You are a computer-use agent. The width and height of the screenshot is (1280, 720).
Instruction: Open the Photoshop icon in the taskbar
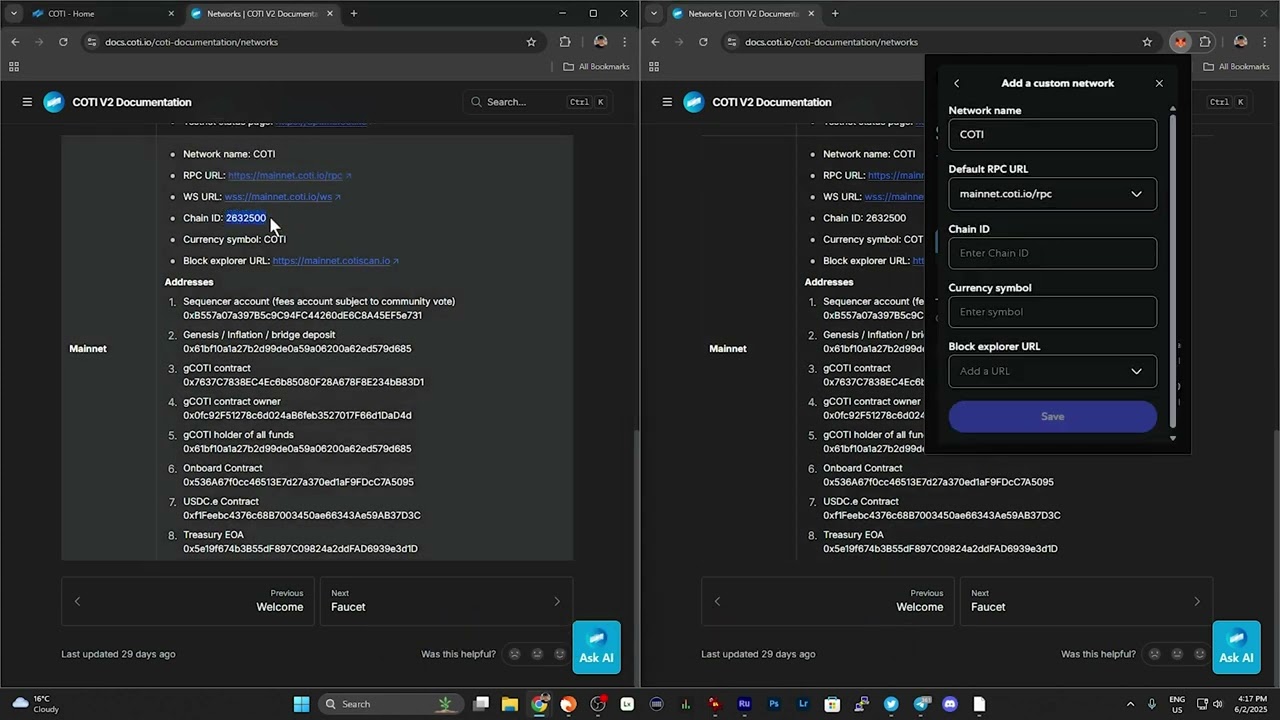(773, 704)
